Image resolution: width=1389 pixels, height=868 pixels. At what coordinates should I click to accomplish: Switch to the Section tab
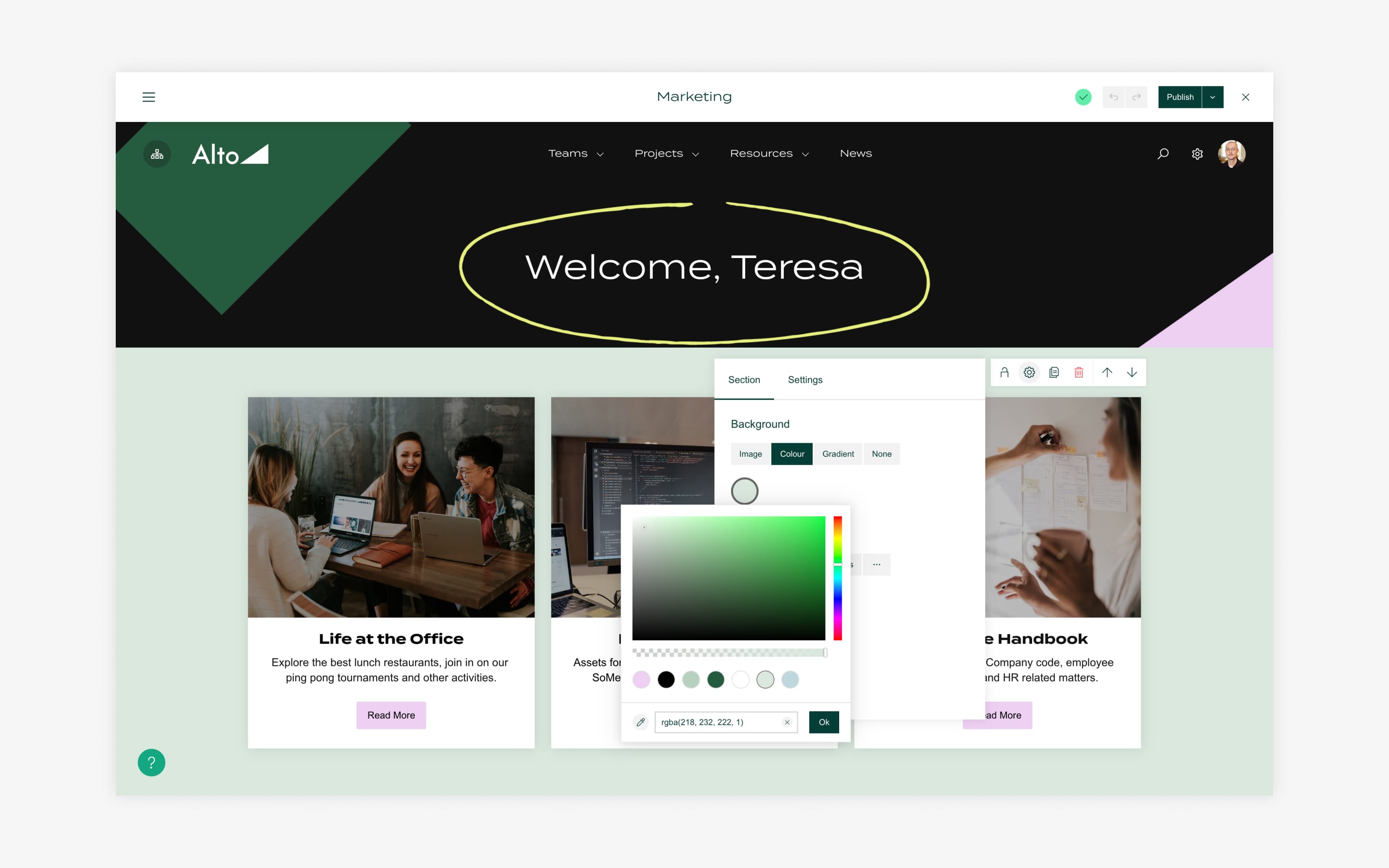(744, 379)
